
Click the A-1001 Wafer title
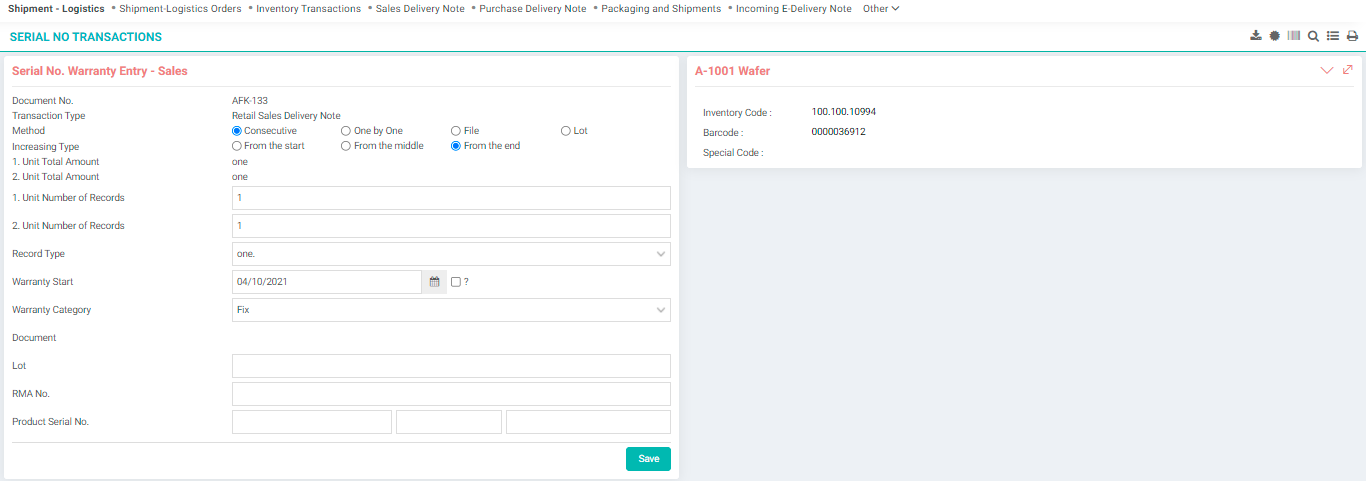click(732, 71)
